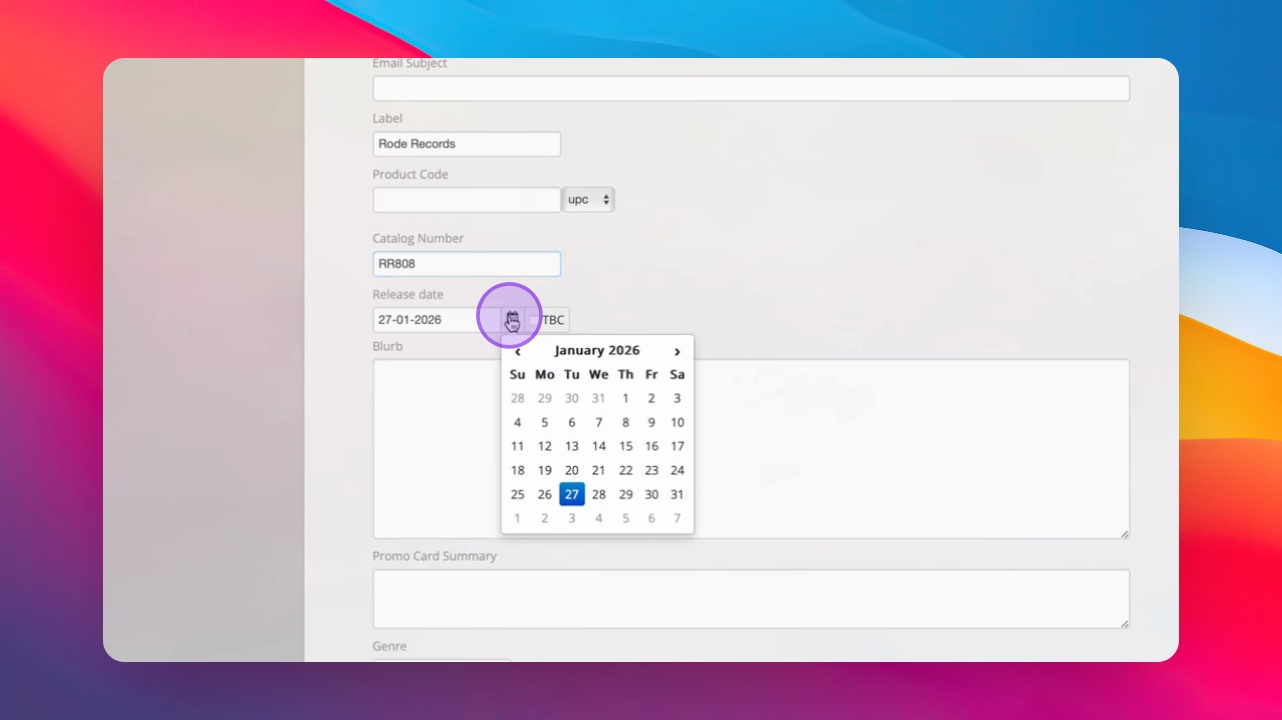This screenshot has width=1282, height=720.
Task: Choose day 23 in the calendar
Action: [x=651, y=470]
